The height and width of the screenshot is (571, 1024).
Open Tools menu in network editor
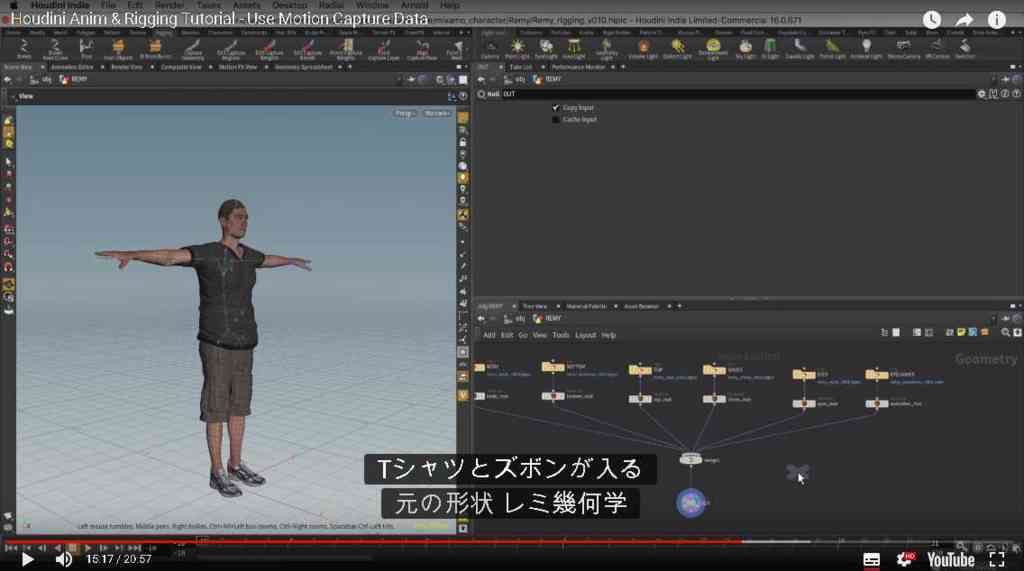click(x=560, y=335)
